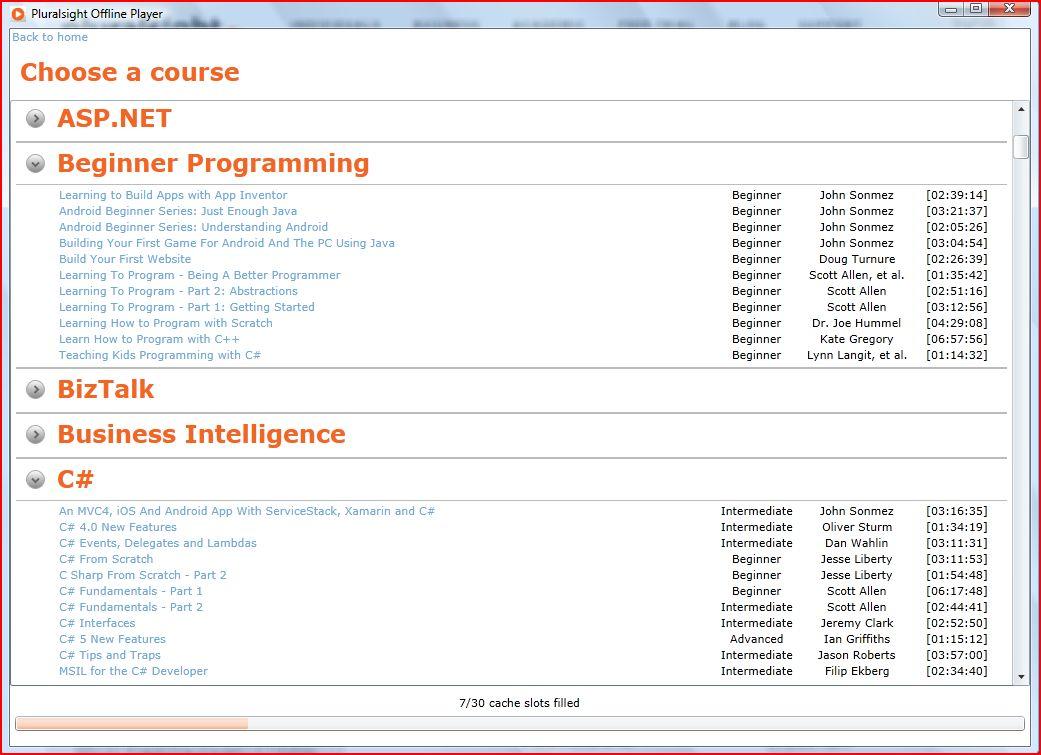The height and width of the screenshot is (755, 1041).
Task: Collapse the C# category
Action: click(35, 479)
